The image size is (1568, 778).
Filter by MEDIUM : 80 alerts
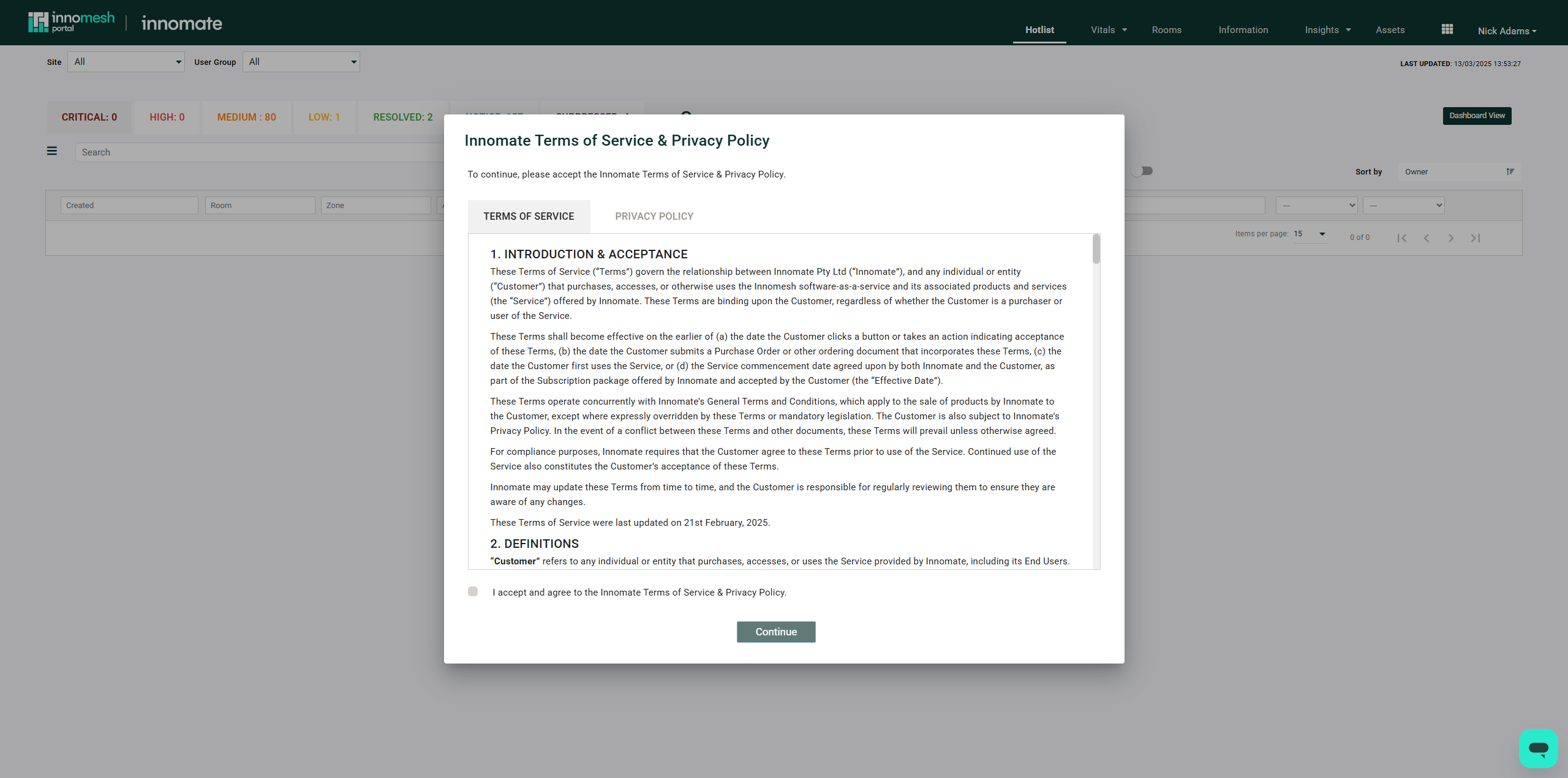click(x=247, y=117)
